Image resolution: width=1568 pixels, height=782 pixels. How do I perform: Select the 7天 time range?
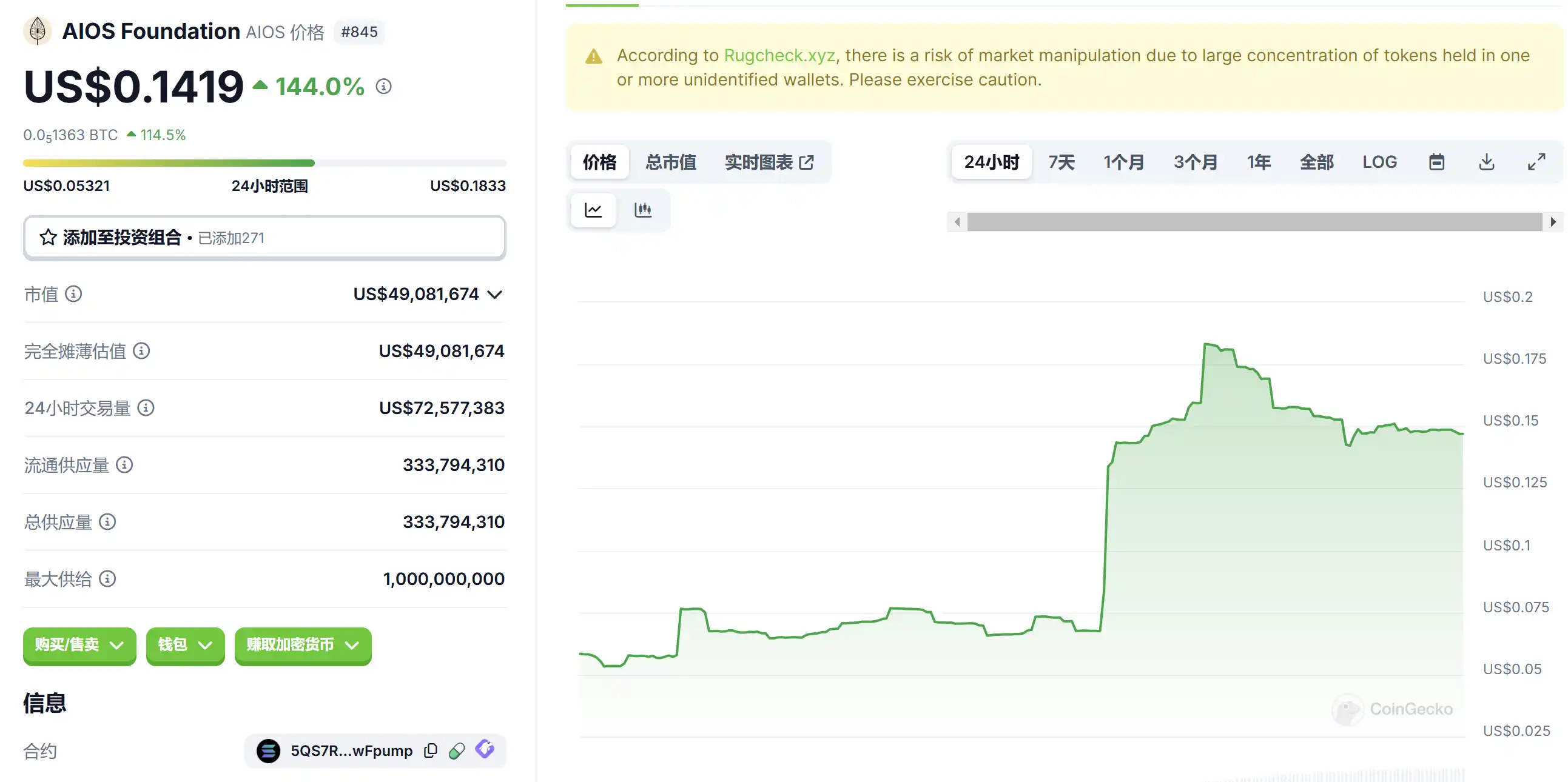coord(1061,162)
